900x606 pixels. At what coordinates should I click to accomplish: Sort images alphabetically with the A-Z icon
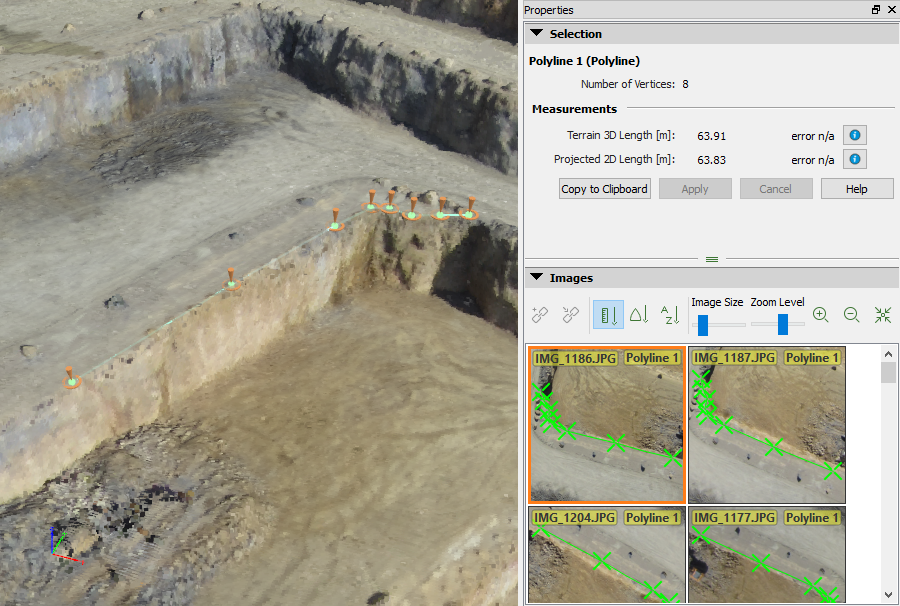point(669,314)
